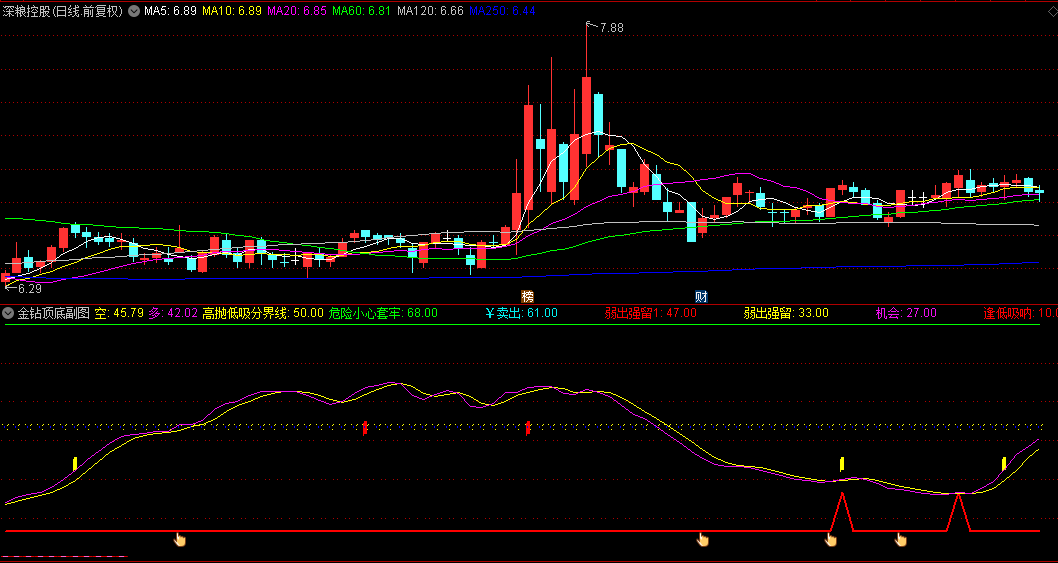This screenshot has width=1058, height=563.
Task: Click the hand icon at the first red spike's base
Action: [x=831, y=539]
